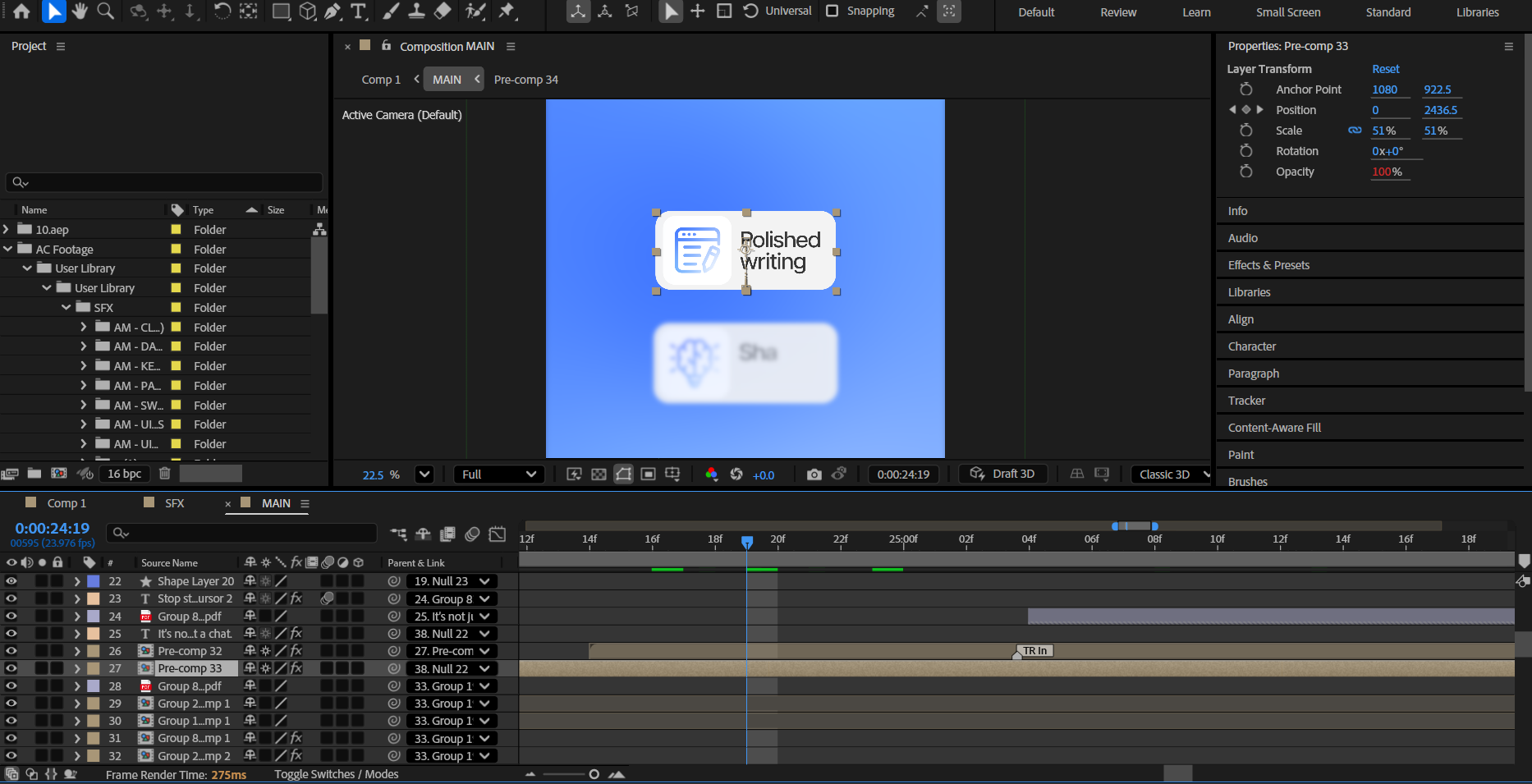
Task: Toggle visibility of Shape Layer 20
Action: pos(11,581)
